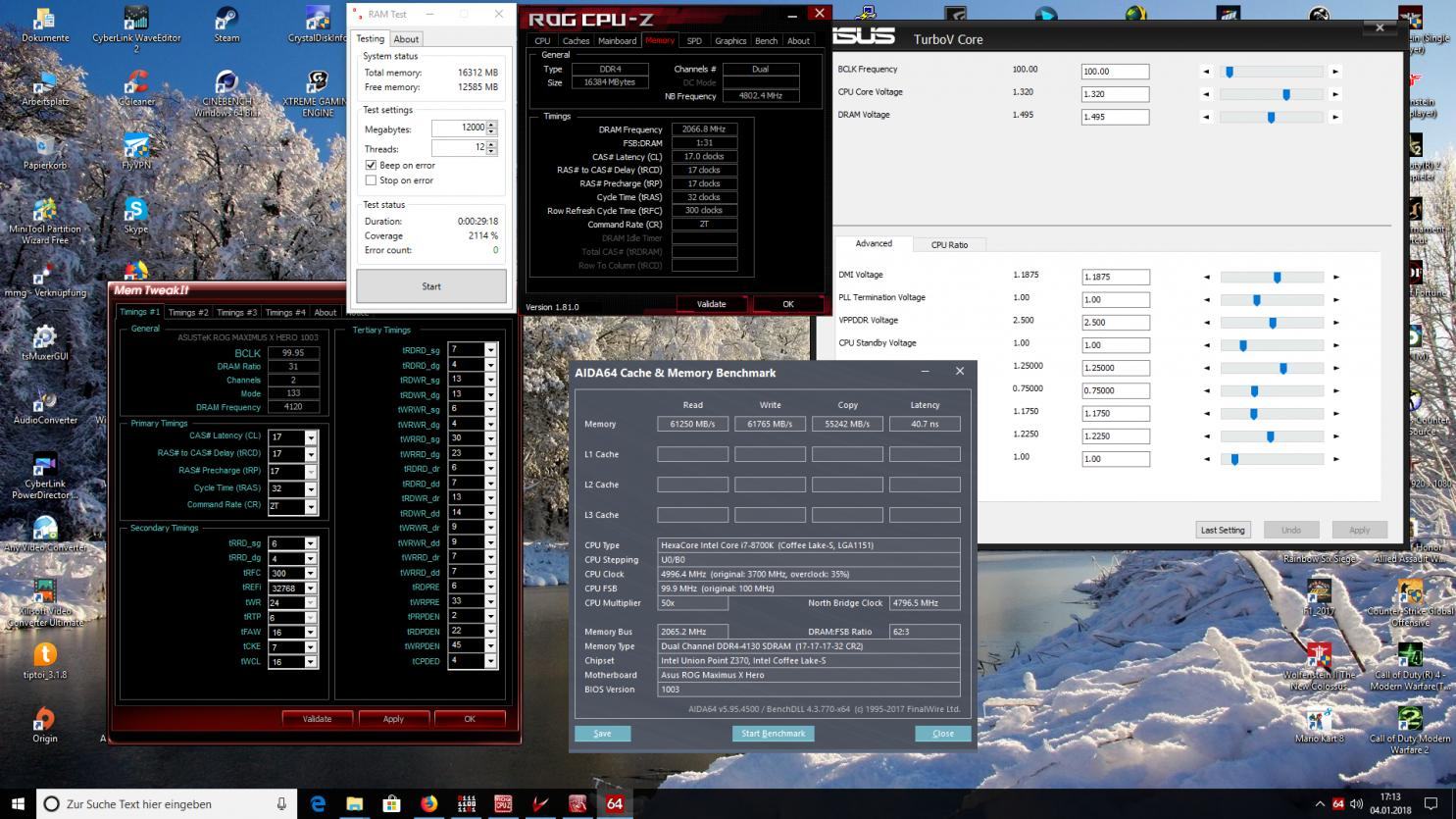Launch CyberLink PowerDirector shortcut
Viewport: 1456px width, 819px height.
[45, 476]
